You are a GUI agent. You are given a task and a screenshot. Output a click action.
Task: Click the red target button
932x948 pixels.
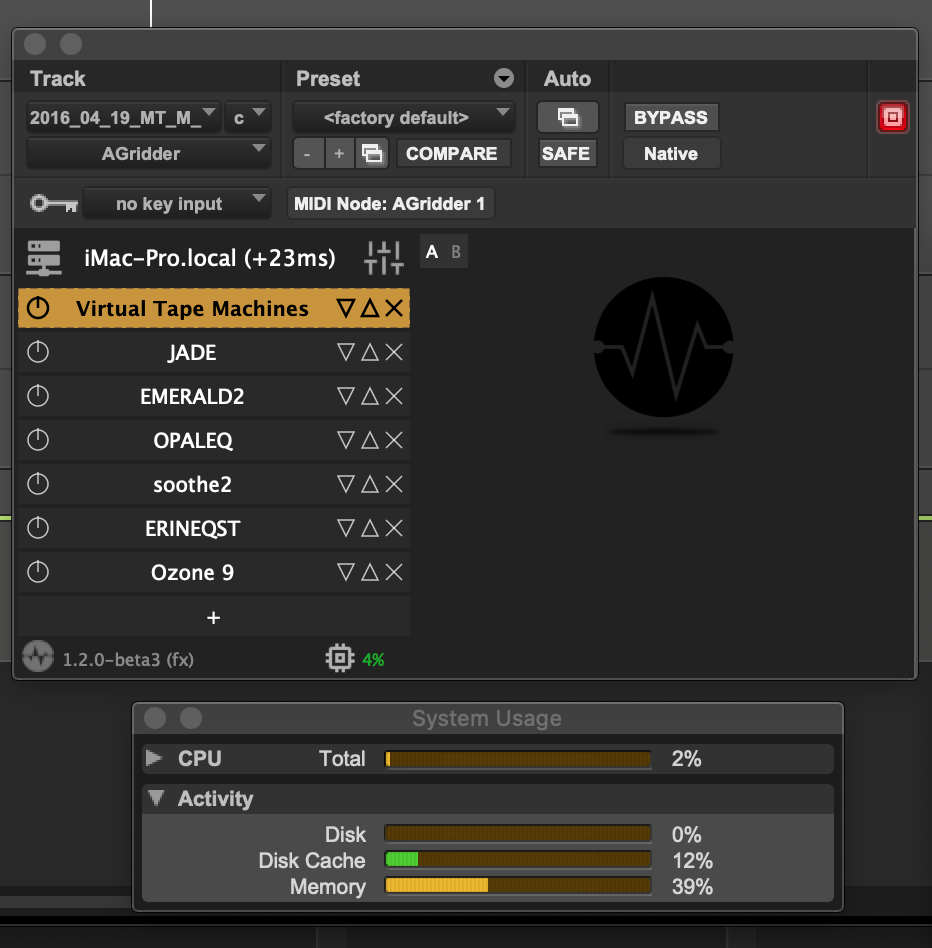point(893,117)
